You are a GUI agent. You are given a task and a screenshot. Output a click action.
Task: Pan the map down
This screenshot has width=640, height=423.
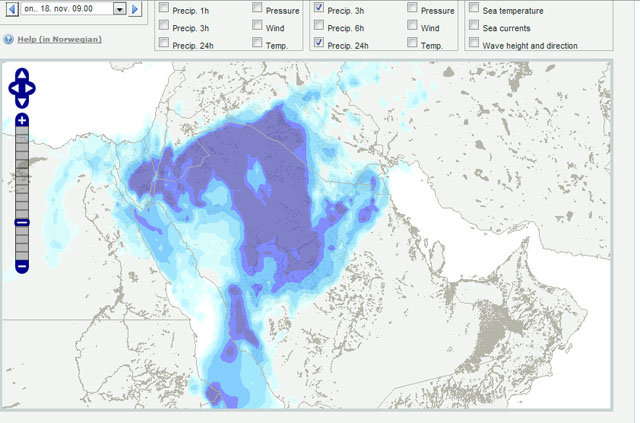pyautogui.click(x=22, y=102)
